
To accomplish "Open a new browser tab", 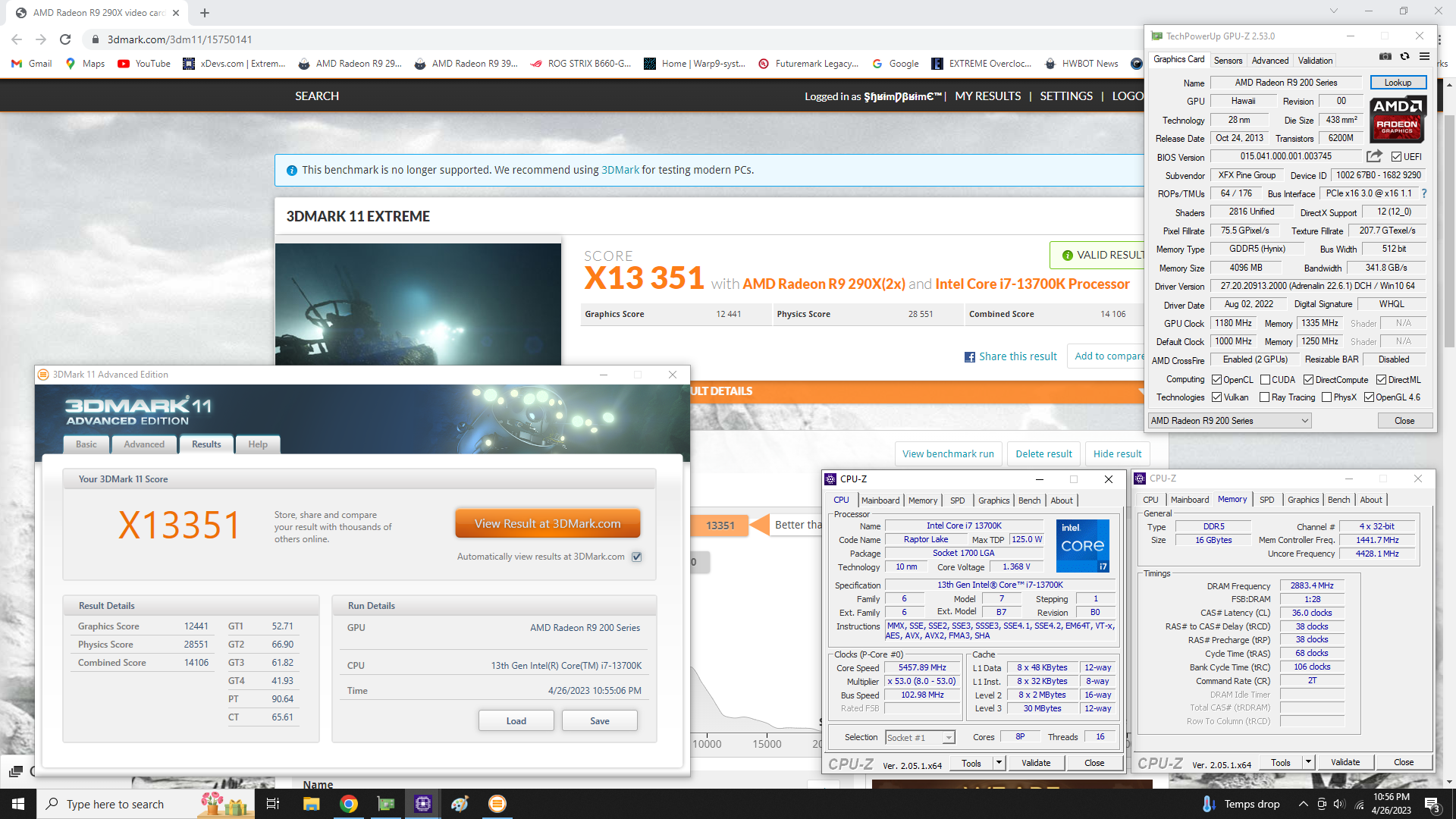I will tap(205, 13).
